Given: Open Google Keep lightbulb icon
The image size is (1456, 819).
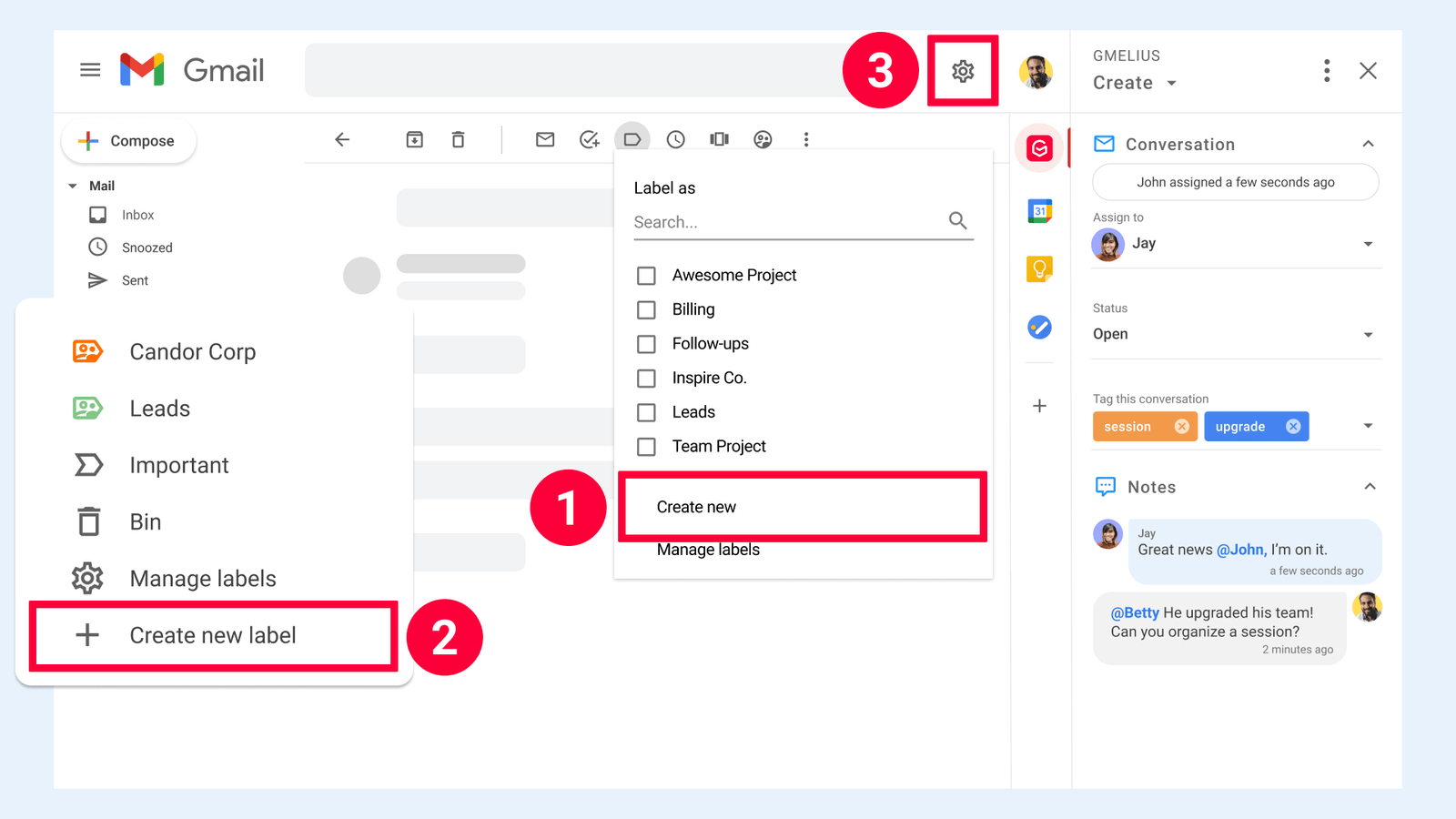Looking at the screenshot, I should click(x=1039, y=269).
